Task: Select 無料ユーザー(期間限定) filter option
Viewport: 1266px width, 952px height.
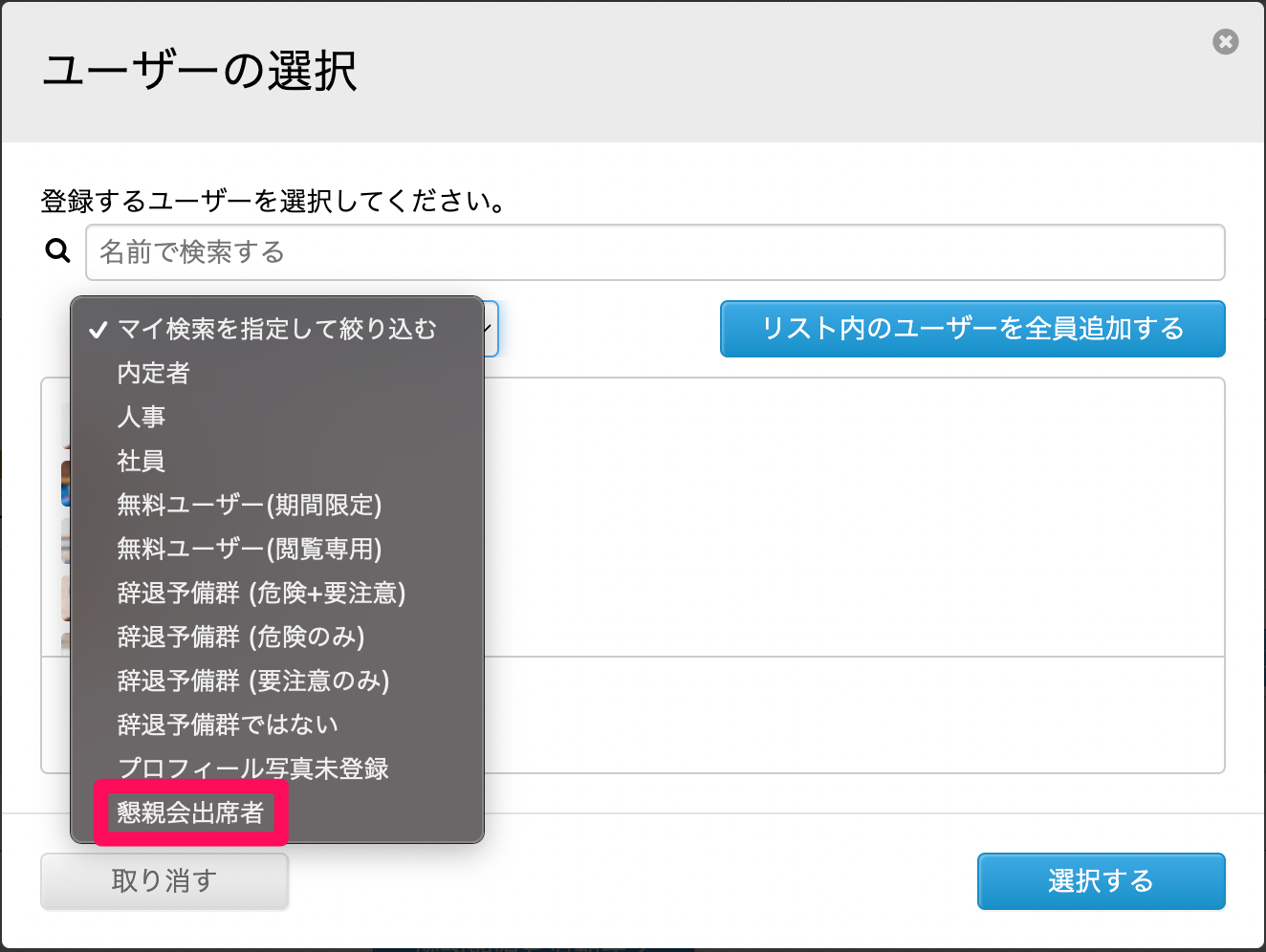Action: click(277, 505)
